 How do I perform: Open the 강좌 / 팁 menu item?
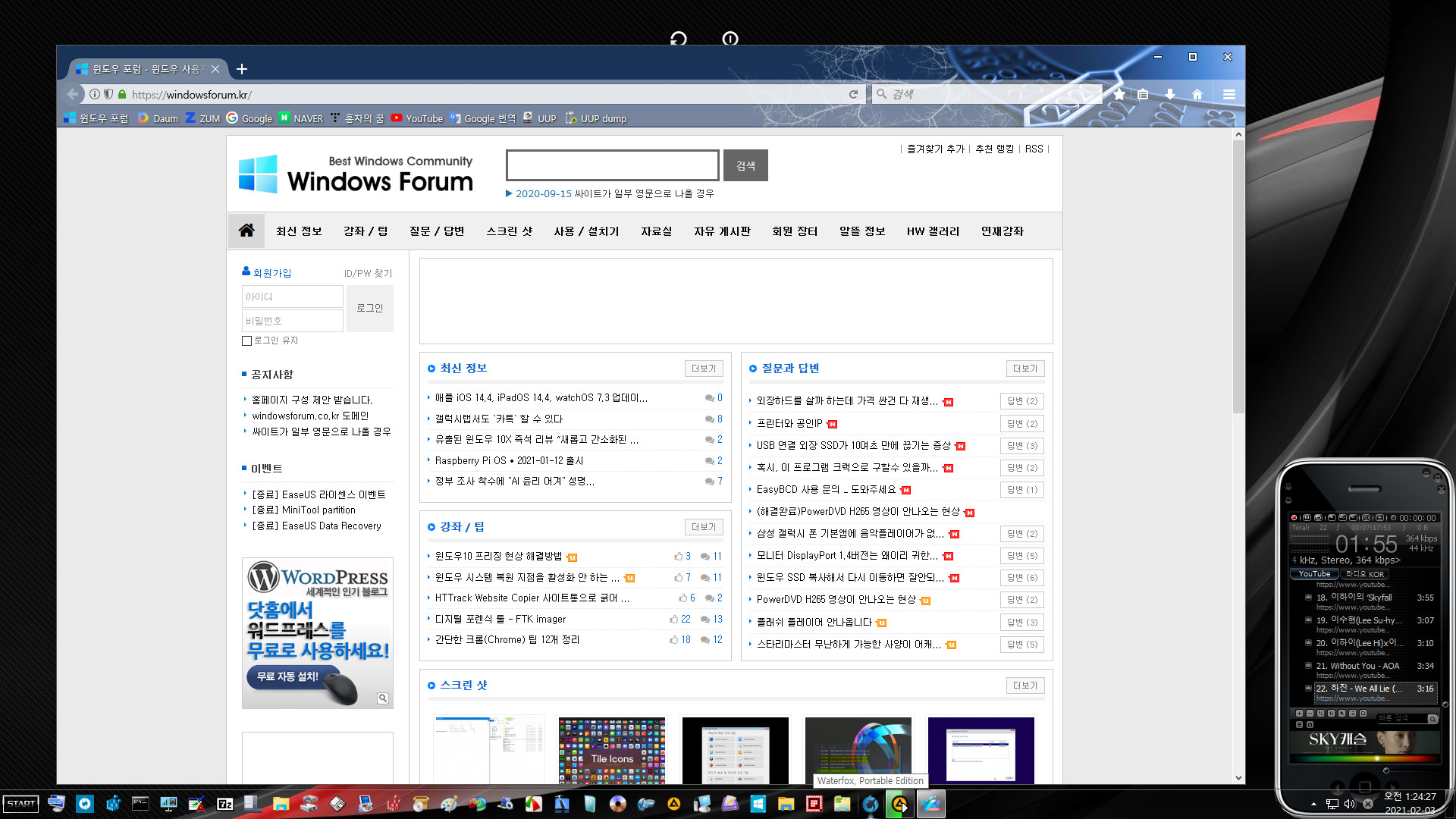point(366,231)
